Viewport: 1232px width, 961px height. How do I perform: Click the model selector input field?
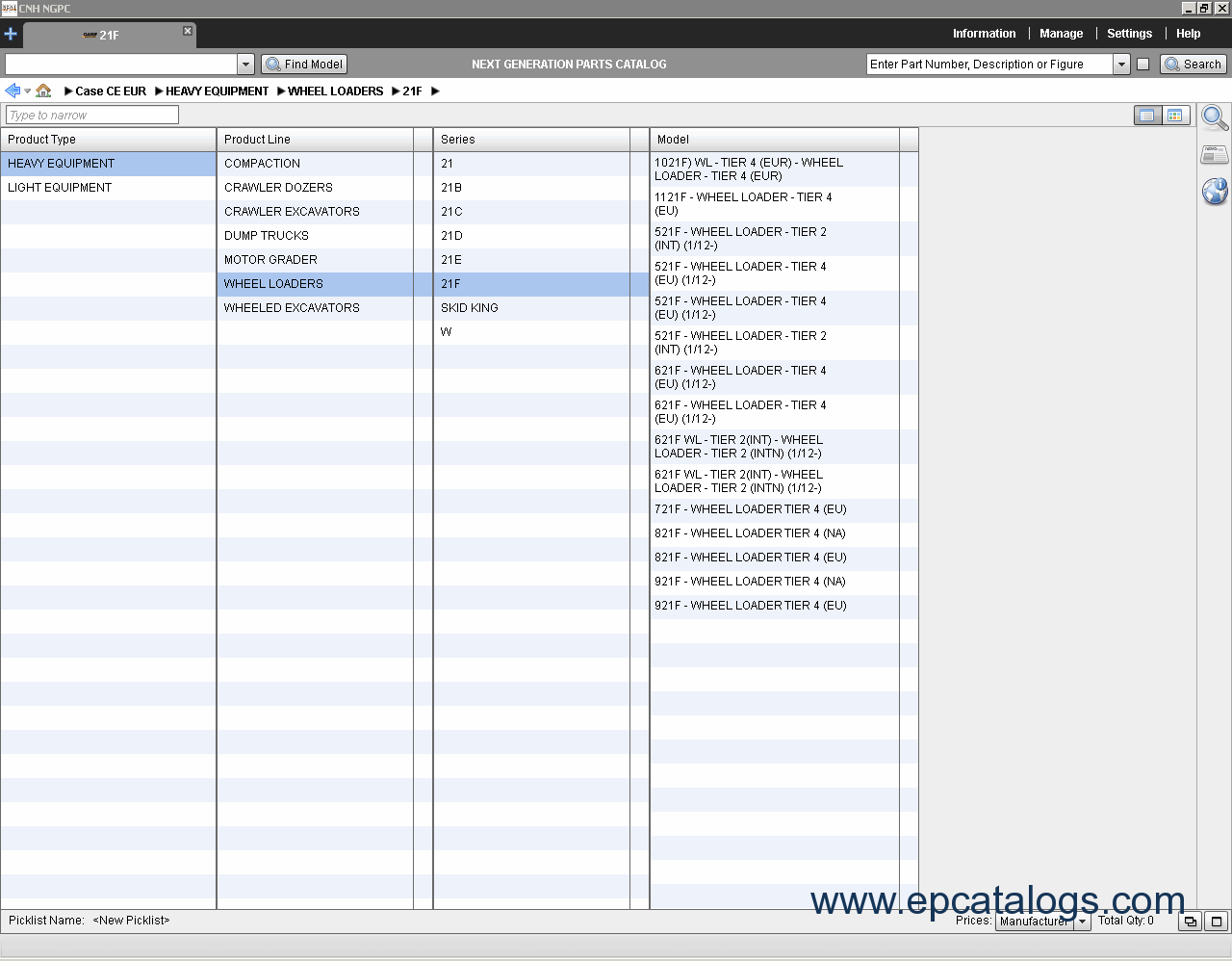click(x=121, y=65)
